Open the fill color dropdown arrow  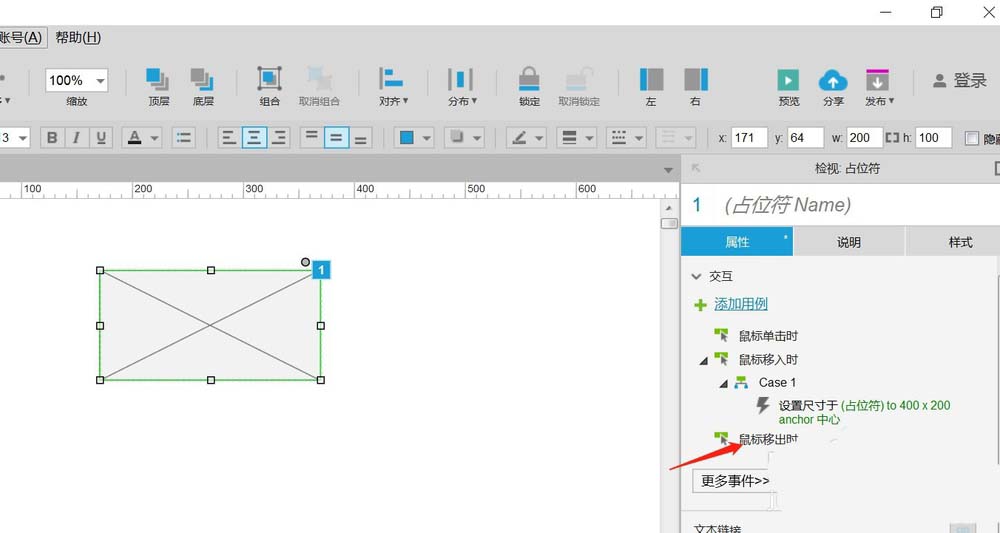(427, 138)
